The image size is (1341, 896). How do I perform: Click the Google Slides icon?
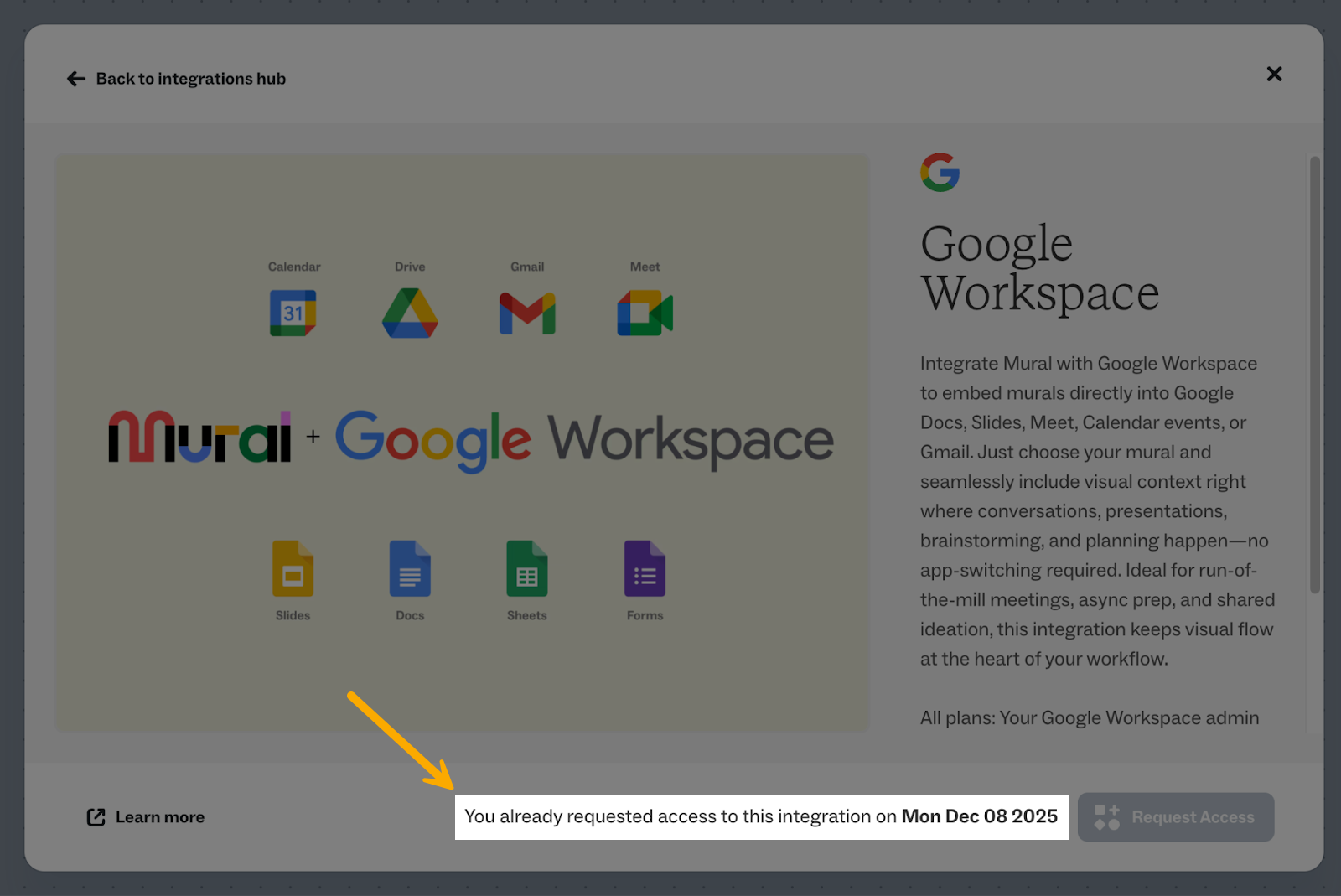point(293,568)
